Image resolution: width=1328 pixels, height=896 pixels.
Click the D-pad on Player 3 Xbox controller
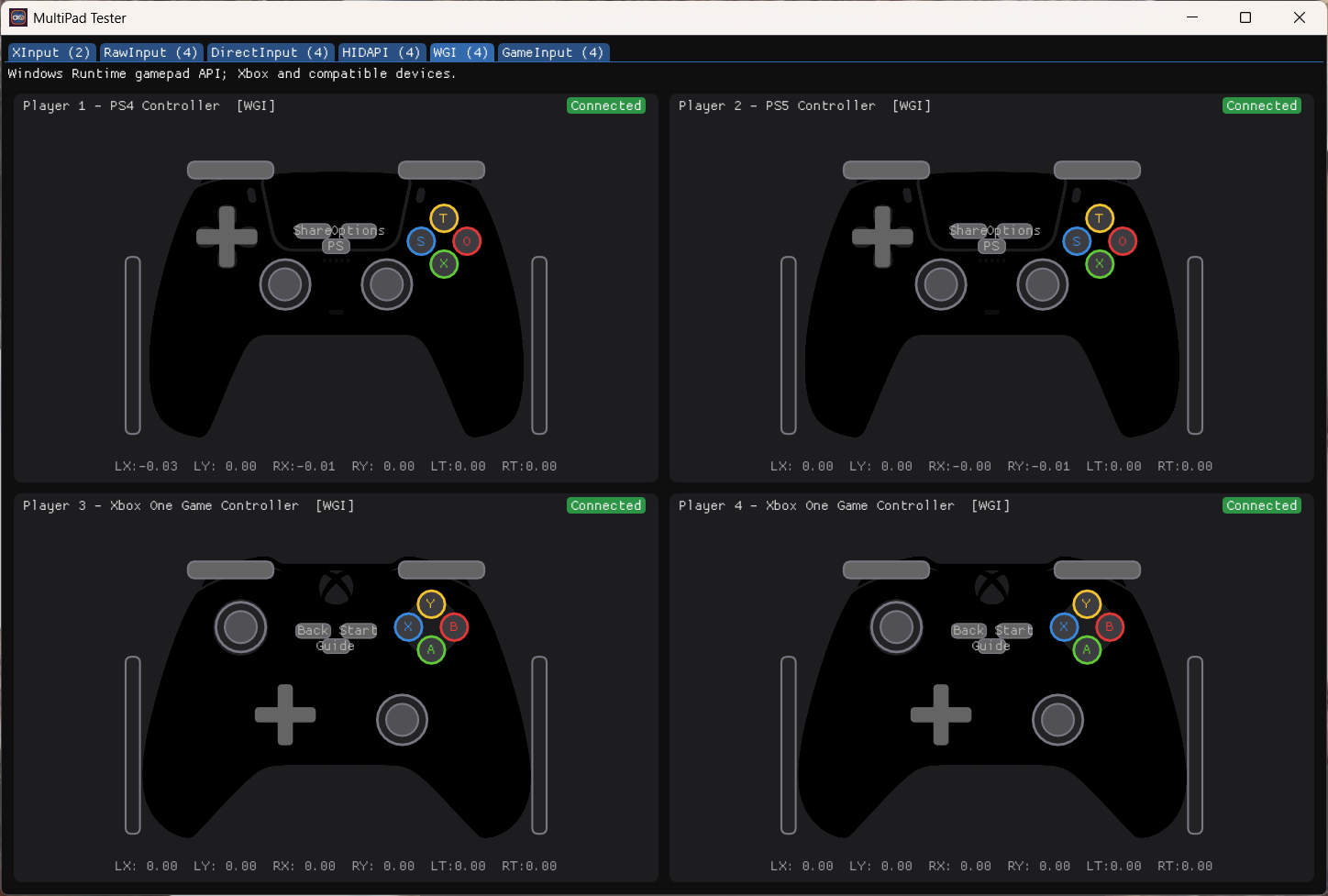click(x=285, y=714)
